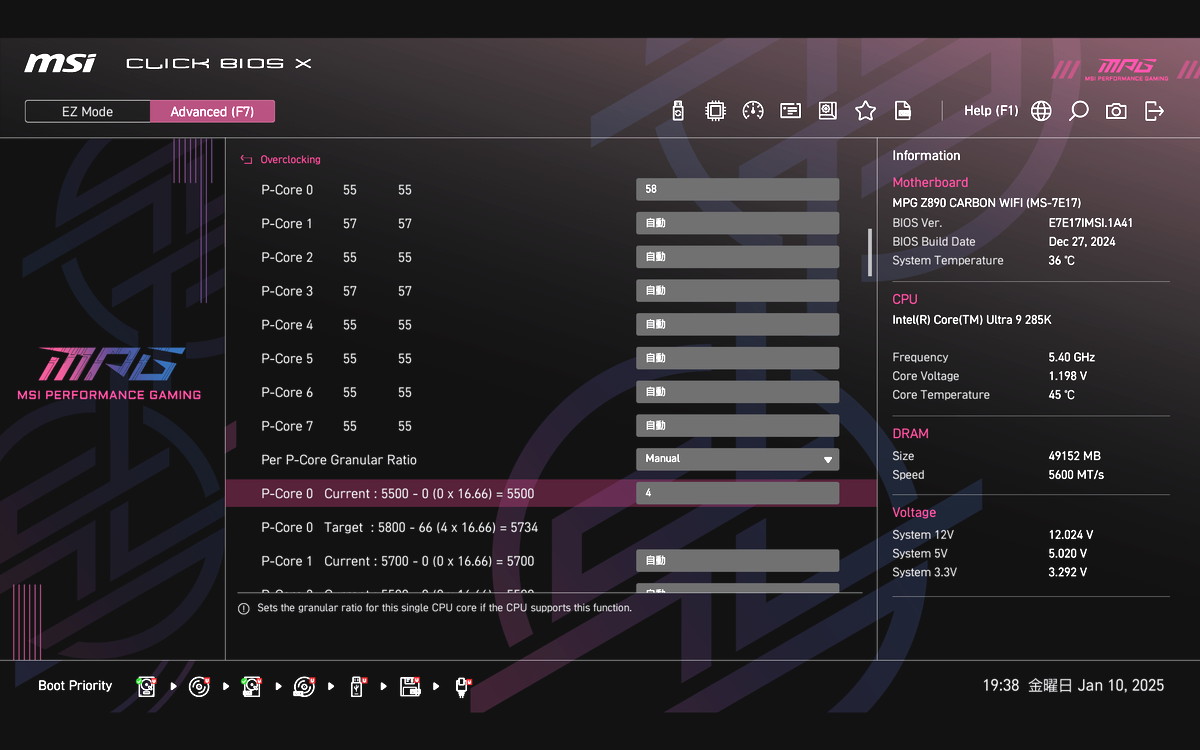Open Help (F1)
This screenshot has width=1200, height=750.
[990, 111]
